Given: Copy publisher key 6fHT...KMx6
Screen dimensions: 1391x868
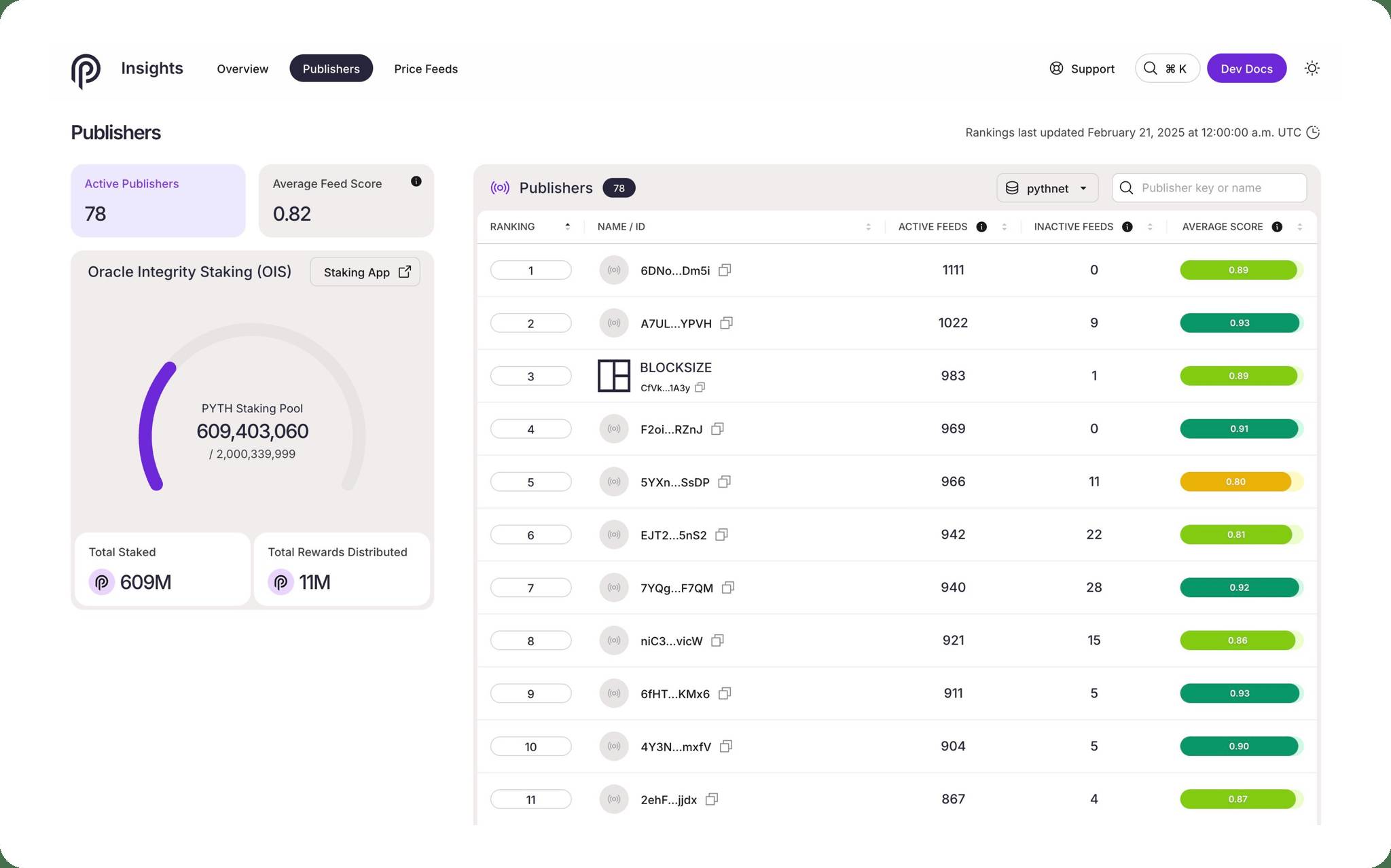Looking at the screenshot, I should tap(725, 693).
